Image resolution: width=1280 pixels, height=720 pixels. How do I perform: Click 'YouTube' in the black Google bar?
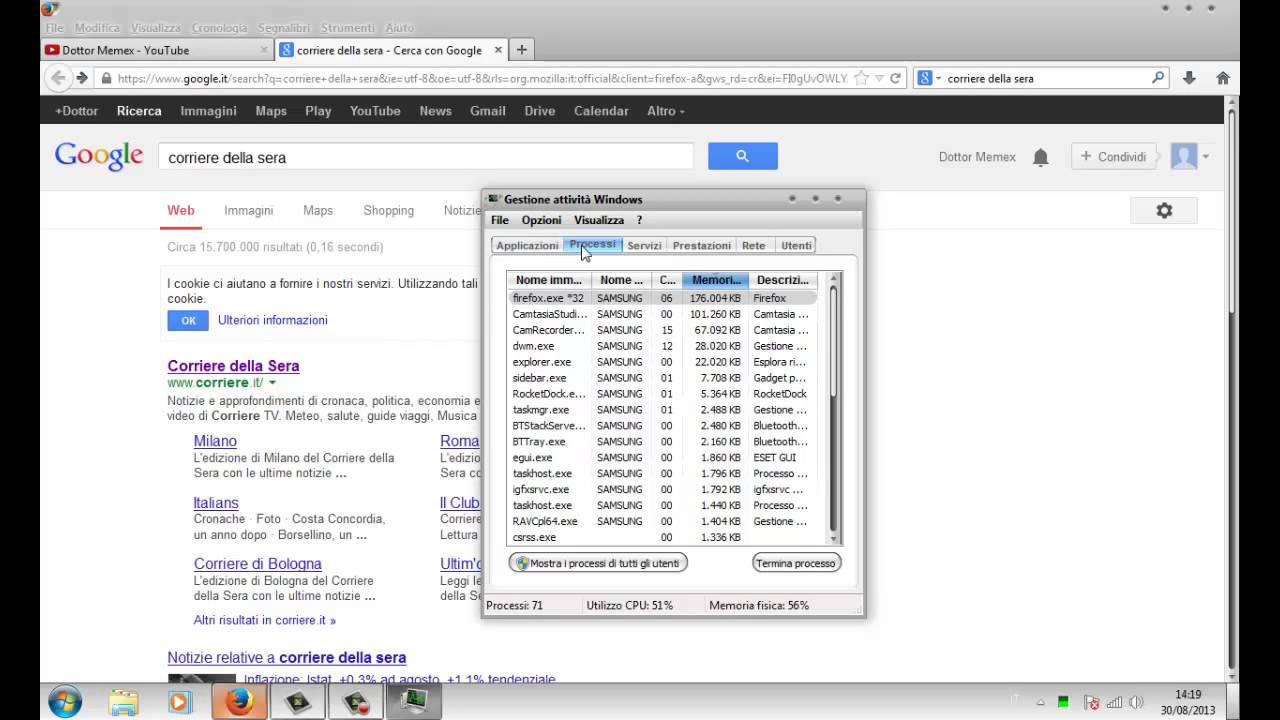(x=375, y=111)
